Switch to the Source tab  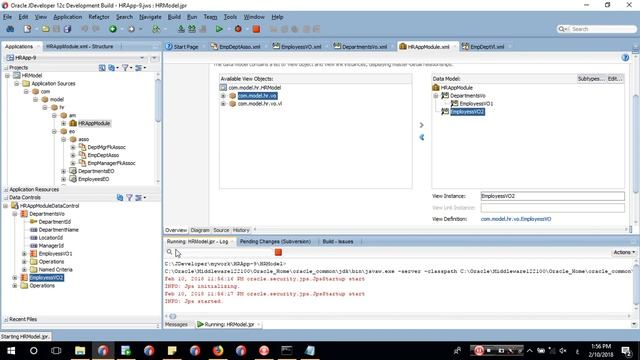pos(221,230)
